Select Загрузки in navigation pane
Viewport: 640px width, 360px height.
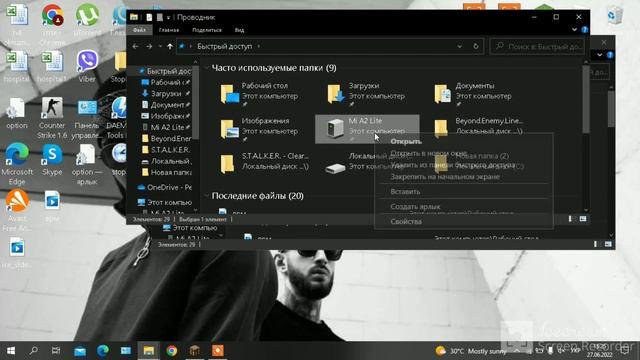(166, 93)
